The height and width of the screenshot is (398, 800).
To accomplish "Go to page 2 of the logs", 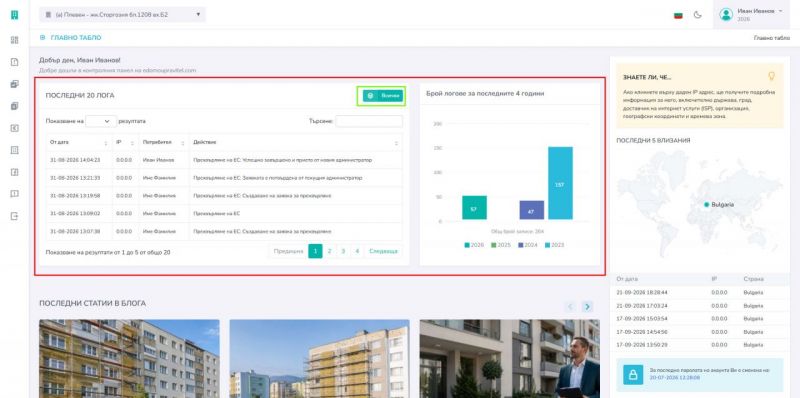I will point(330,251).
